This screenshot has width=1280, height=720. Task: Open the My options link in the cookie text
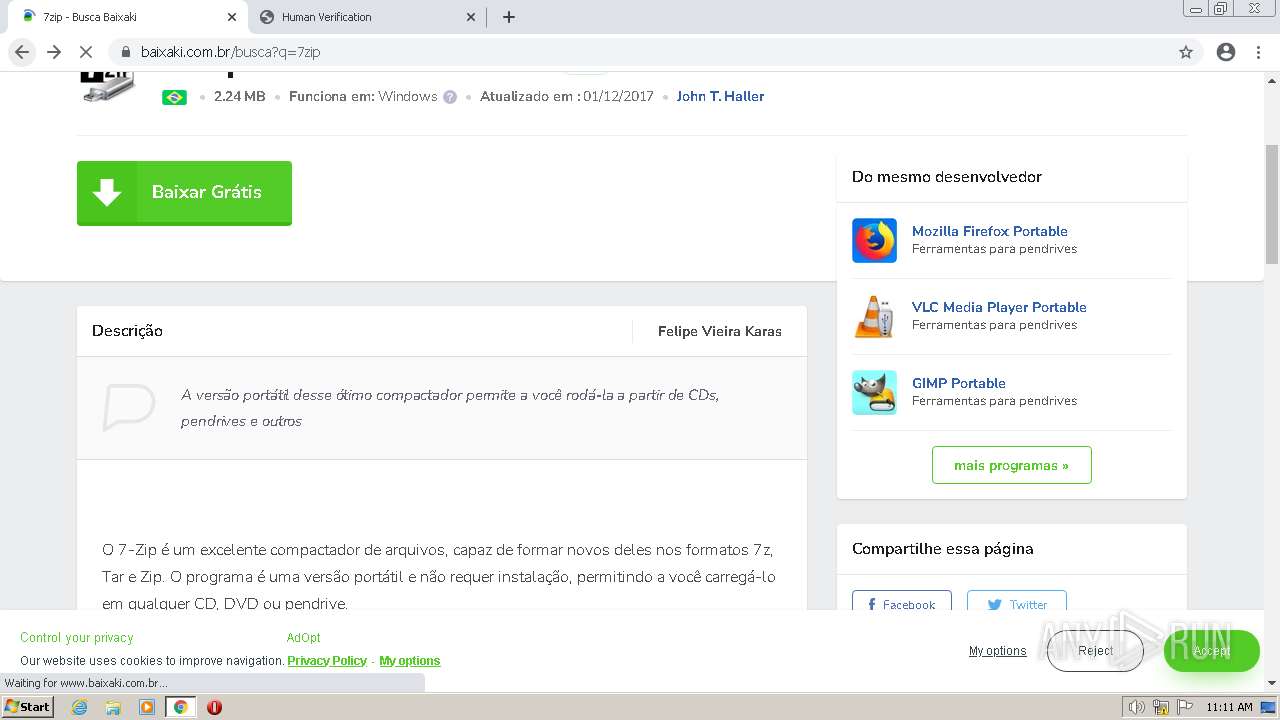410,661
